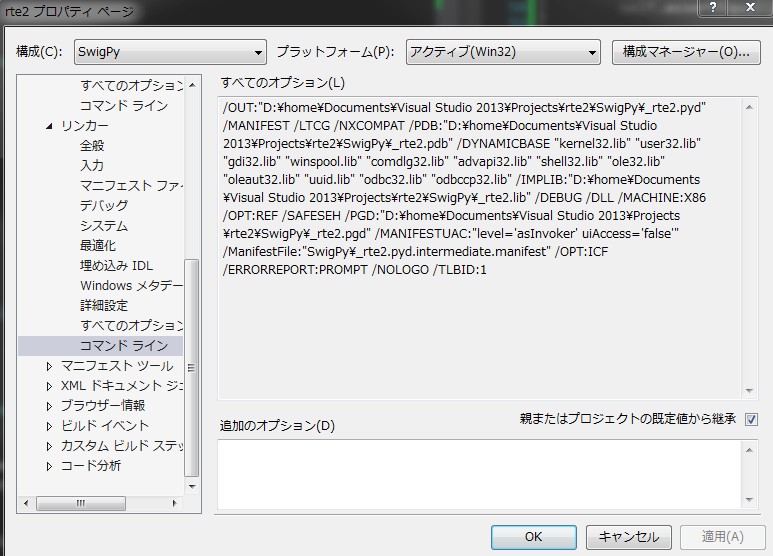This screenshot has width=773, height=556.
Task: Select ビルド イベント tree label
Action: (x=105, y=425)
